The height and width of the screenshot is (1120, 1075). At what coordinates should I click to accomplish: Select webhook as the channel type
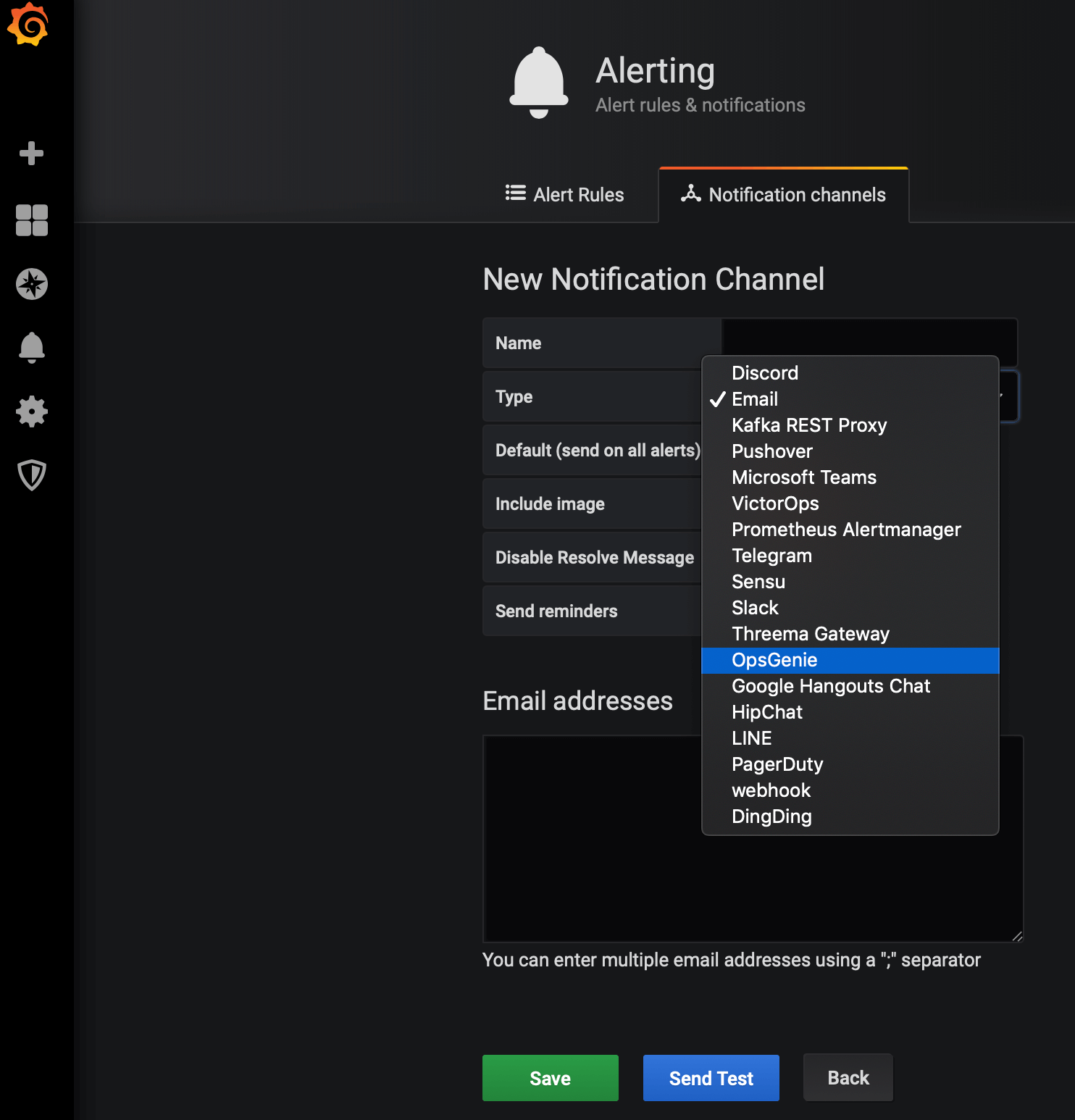[x=771, y=790]
